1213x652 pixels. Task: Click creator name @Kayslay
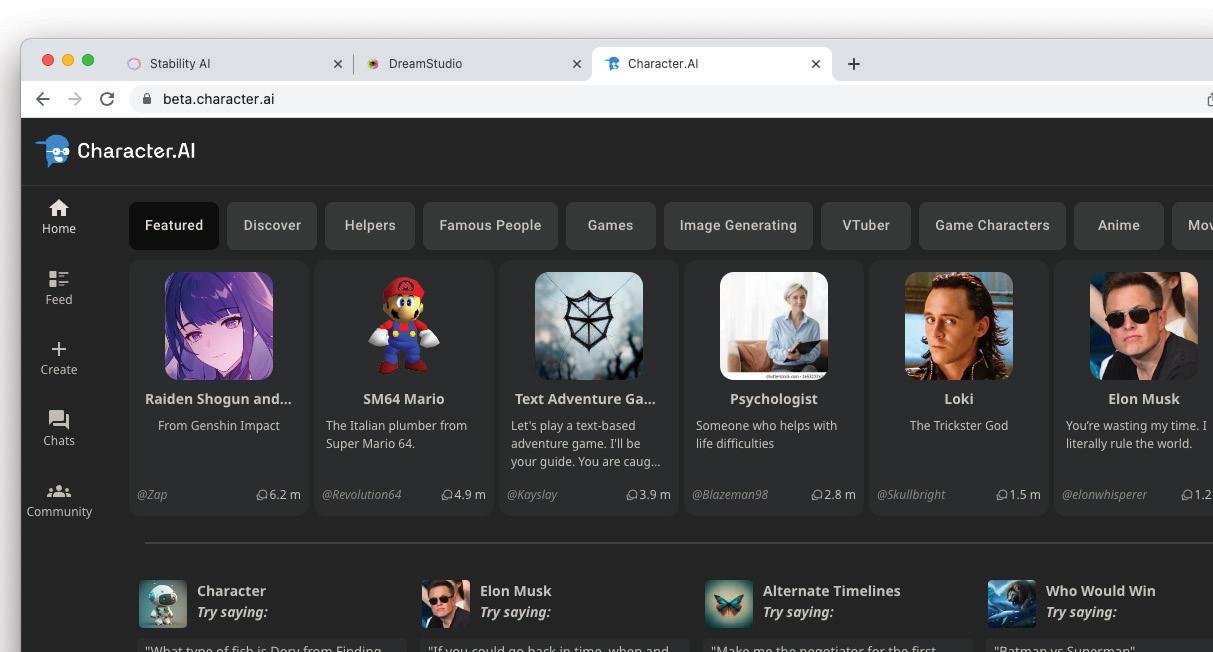tap(532, 495)
